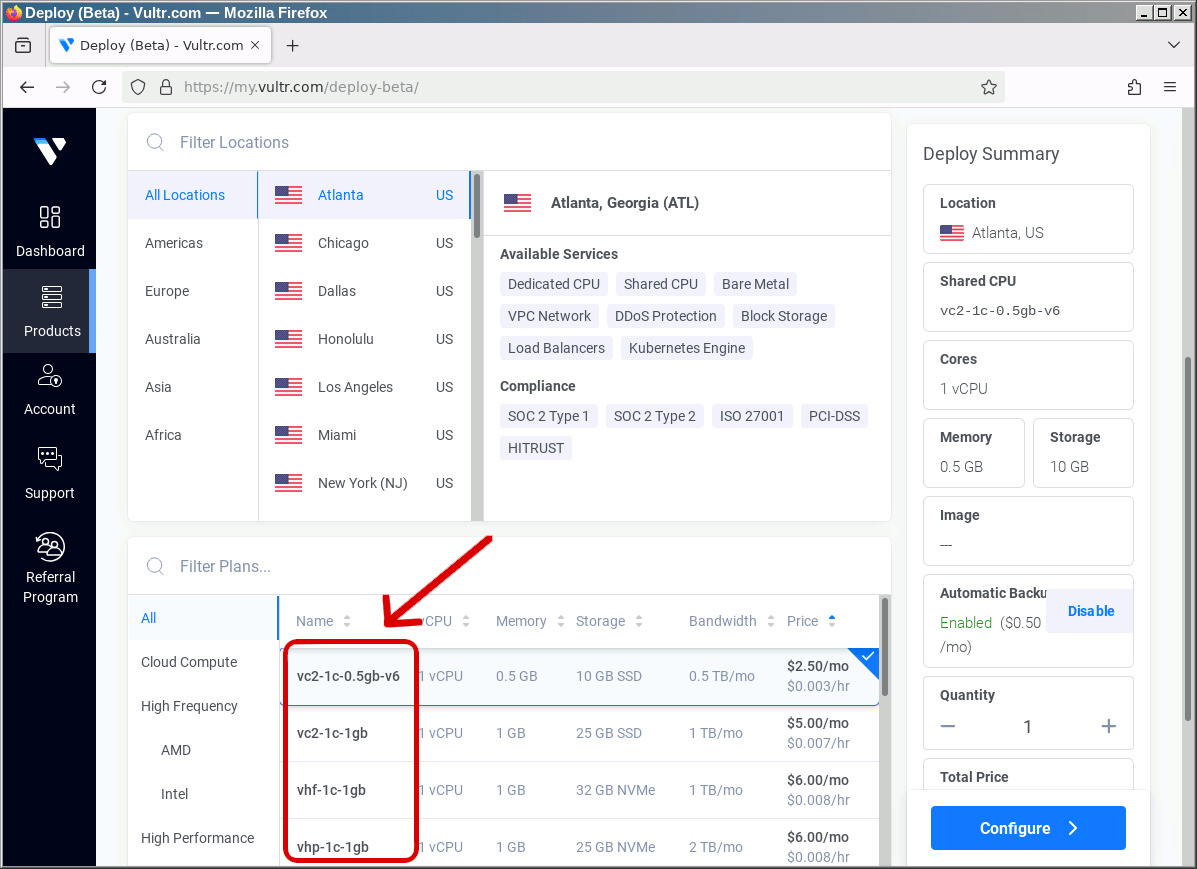The width and height of the screenshot is (1197, 869).
Task: Increase quantity with the plus button
Action: tap(1108, 727)
